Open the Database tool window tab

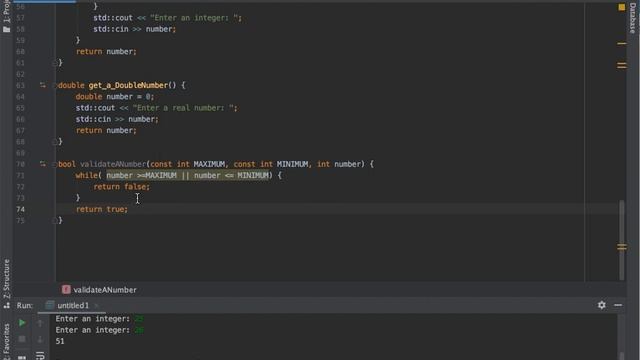point(633,18)
